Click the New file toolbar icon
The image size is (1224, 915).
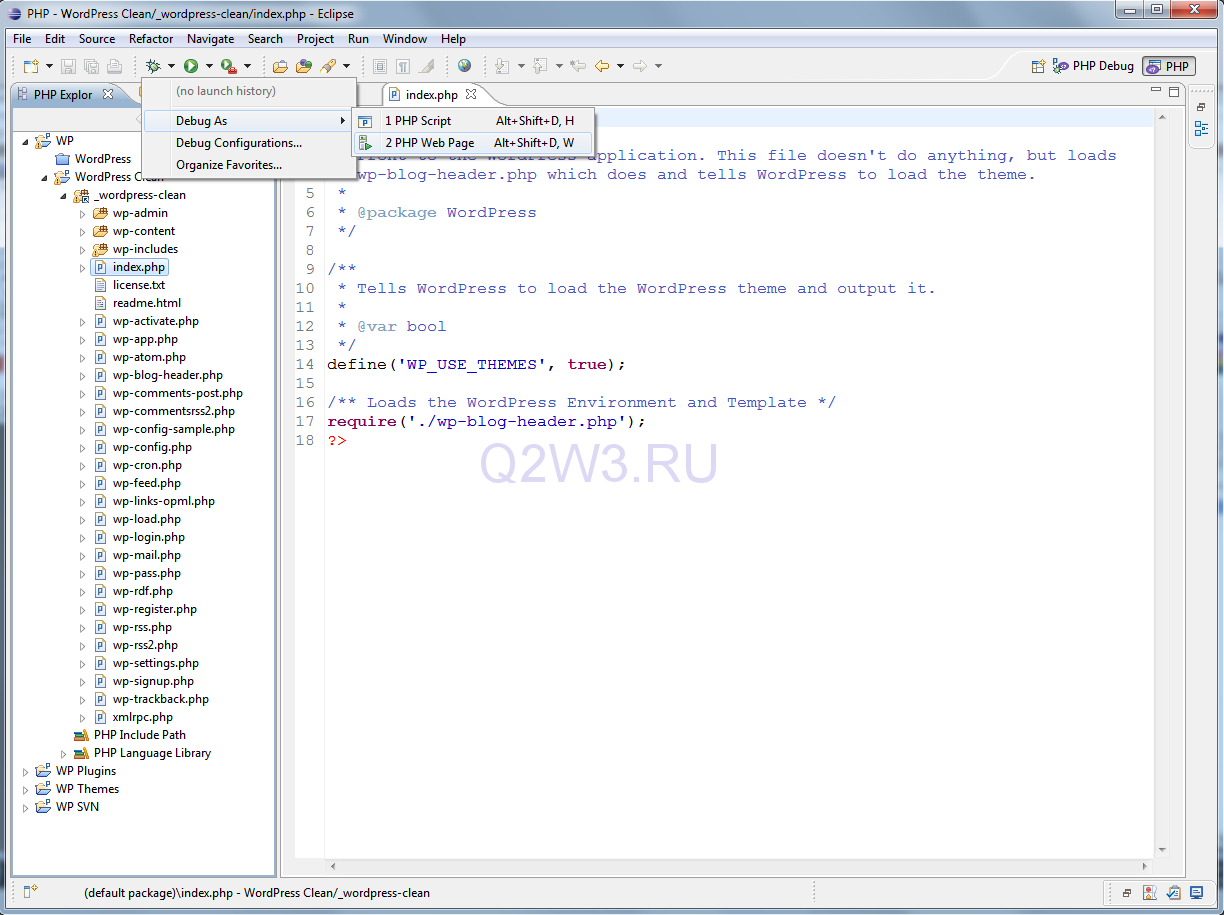tap(30, 66)
